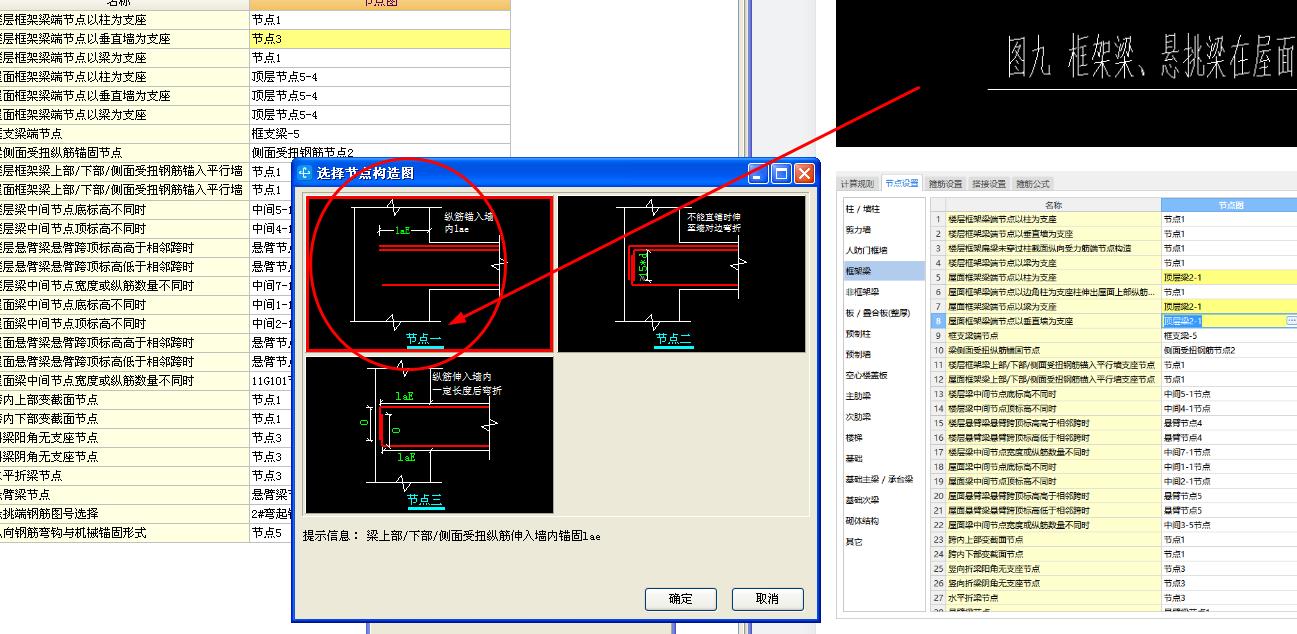Screen dimensions: 1297x634
Task: Close the 选择节点构造图 dialog
Action: pyautogui.click(x=804, y=173)
